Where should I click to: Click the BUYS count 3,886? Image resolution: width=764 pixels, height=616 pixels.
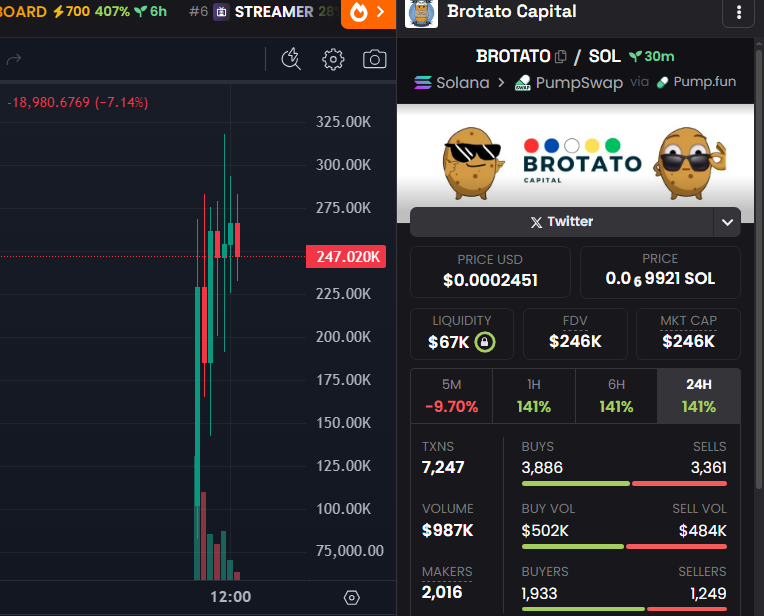pyautogui.click(x=542, y=468)
